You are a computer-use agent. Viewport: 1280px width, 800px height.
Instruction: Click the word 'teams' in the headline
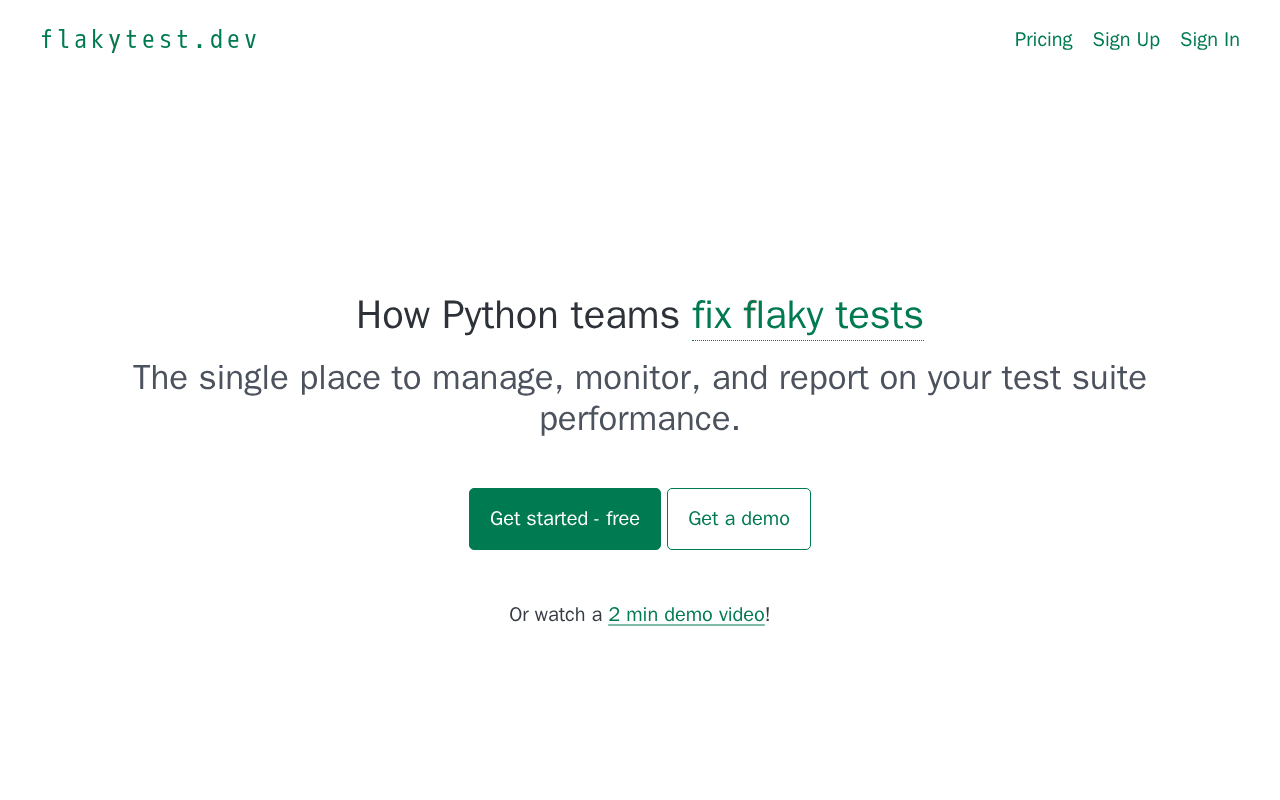[624, 316]
